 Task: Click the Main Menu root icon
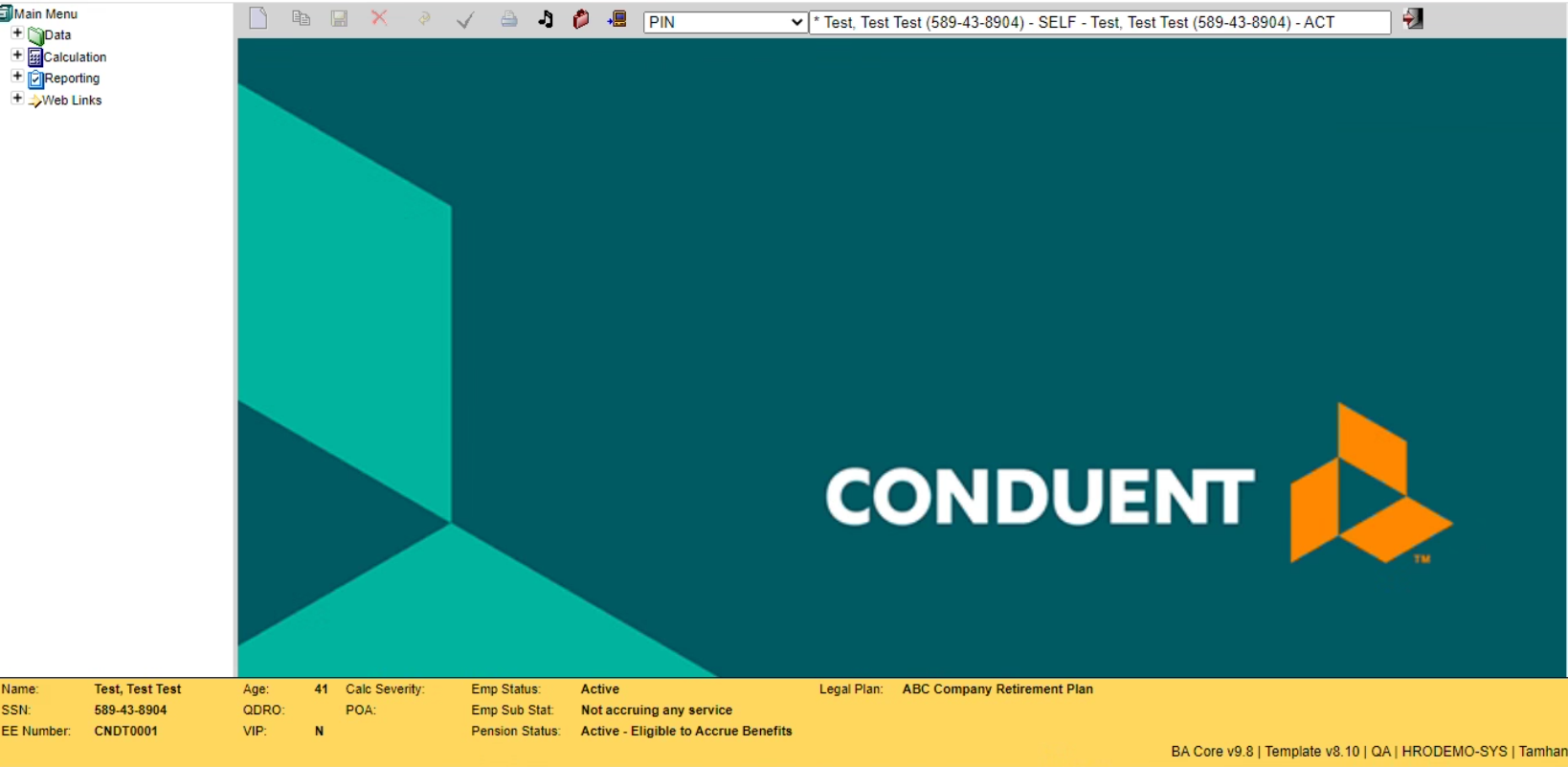[x=6, y=12]
